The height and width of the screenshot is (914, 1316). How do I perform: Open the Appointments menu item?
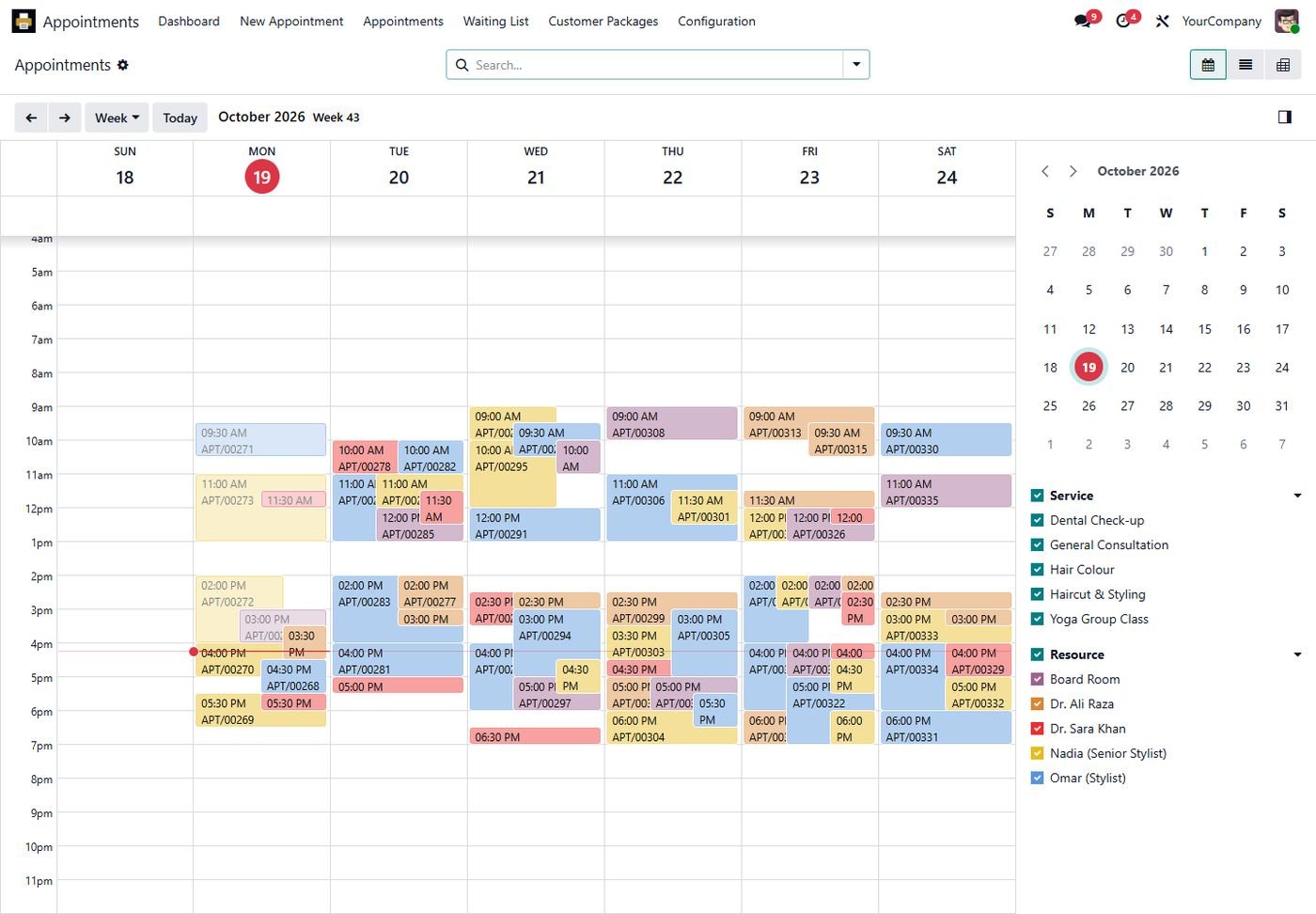pos(403,21)
